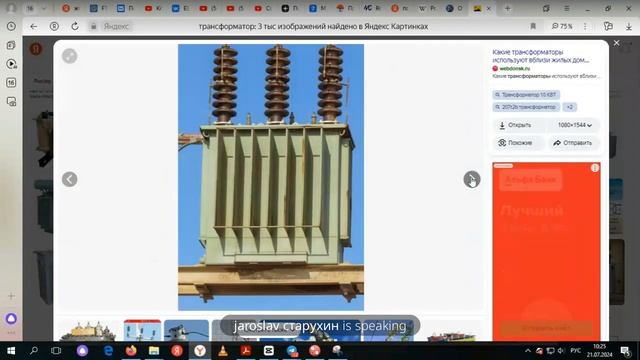Open video player icon in the browser sidebar
Viewport: 640px width, 360px height.
click(x=11, y=64)
